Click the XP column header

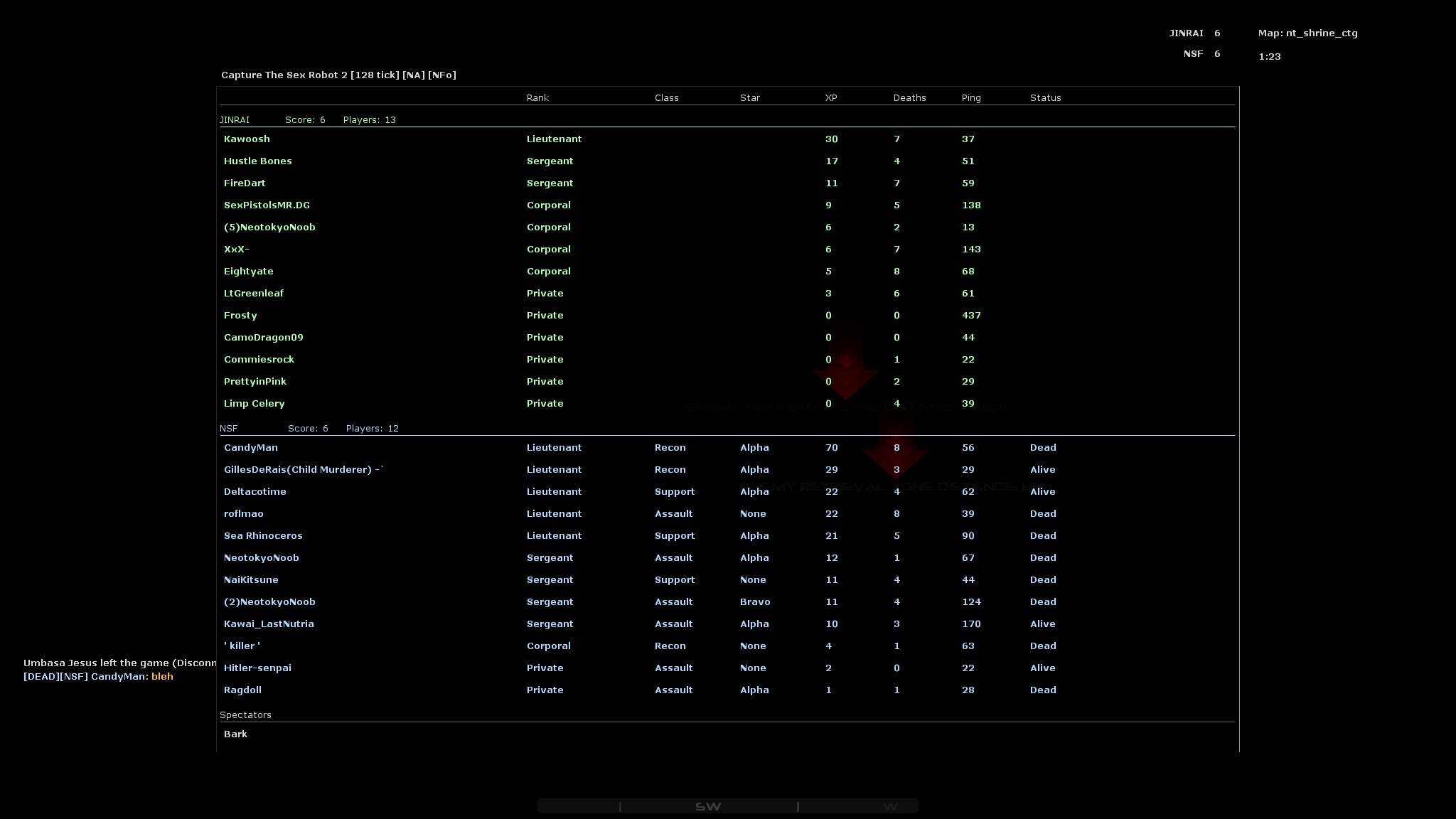pyautogui.click(x=830, y=98)
